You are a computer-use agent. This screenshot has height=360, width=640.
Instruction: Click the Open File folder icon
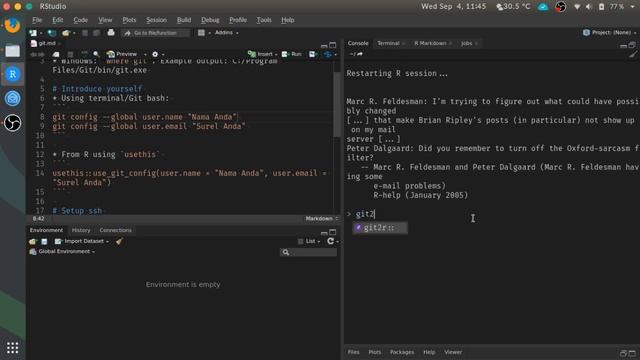click(x=65, y=33)
